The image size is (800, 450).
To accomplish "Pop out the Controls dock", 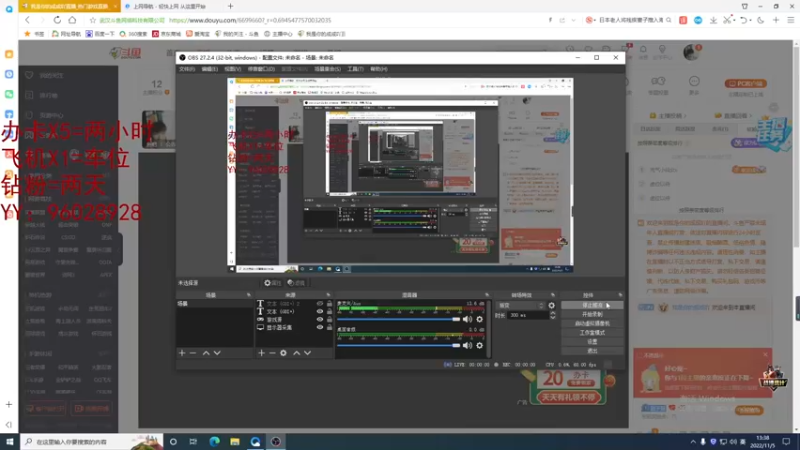I will 620,295.
